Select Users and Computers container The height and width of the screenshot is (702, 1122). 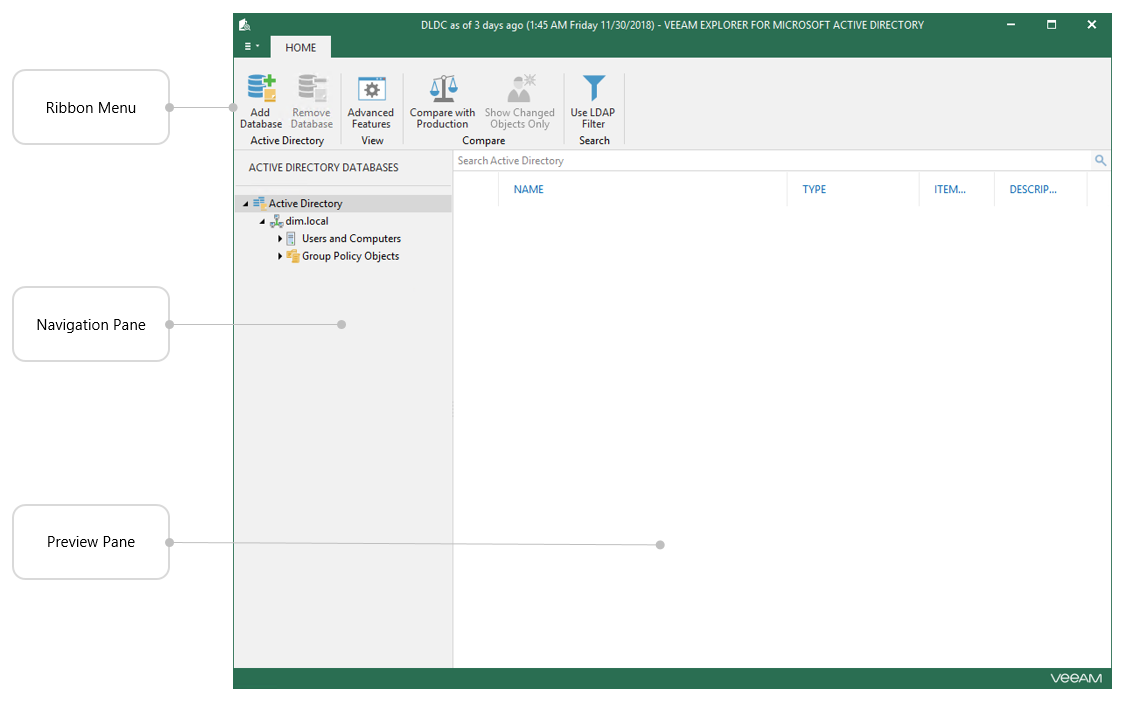point(351,238)
